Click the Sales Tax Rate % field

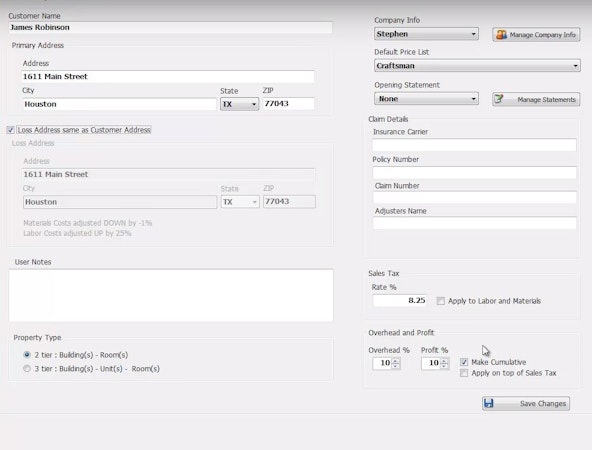(x=400, y=301)
